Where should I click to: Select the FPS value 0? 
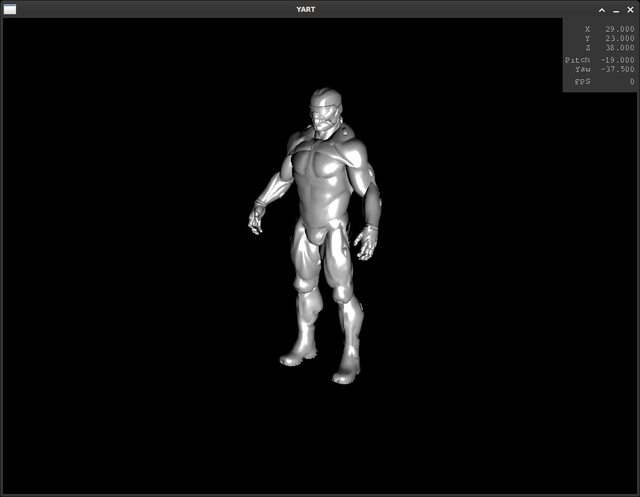tap(632, 82)
